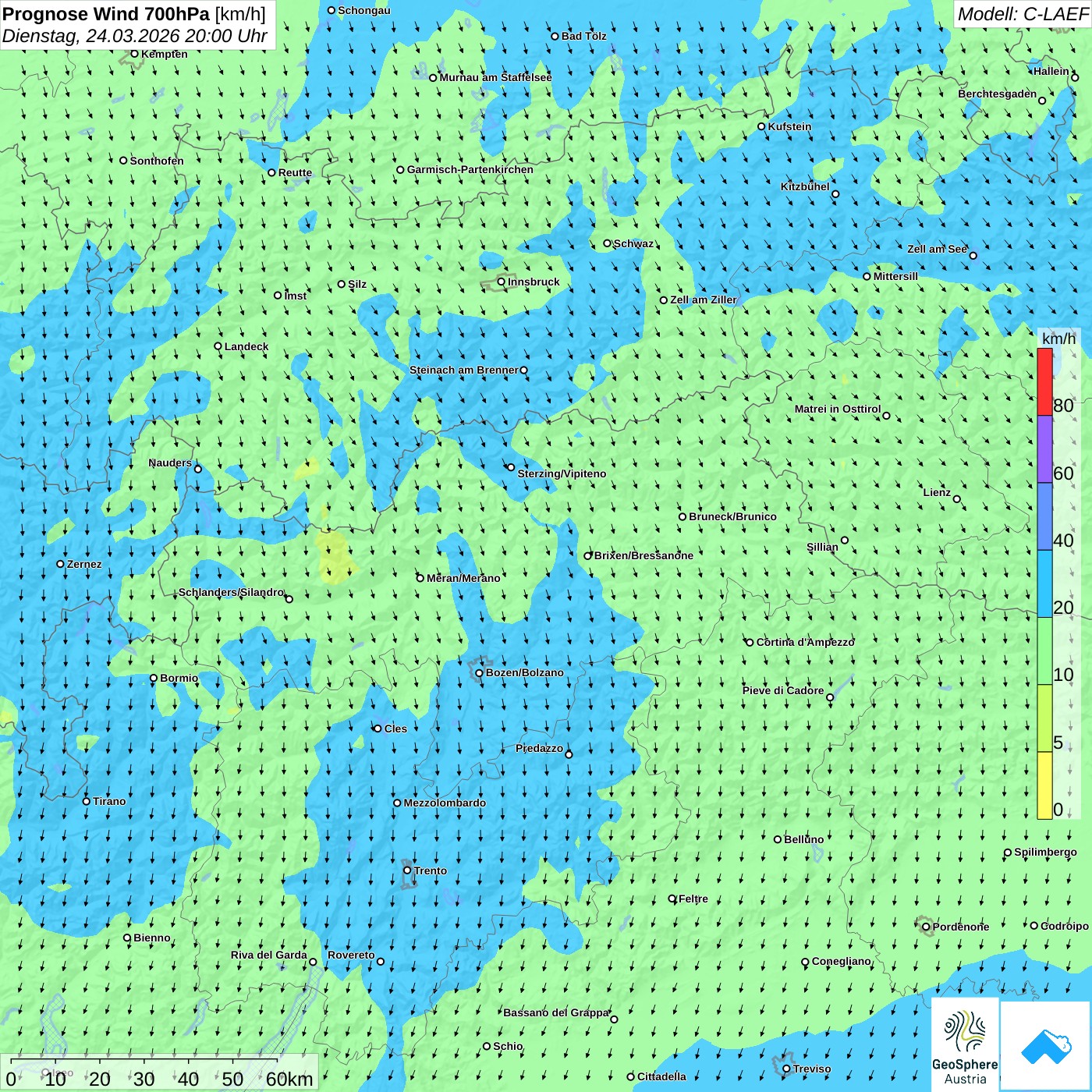Click the Pordenone city marker

click(926, 927)
